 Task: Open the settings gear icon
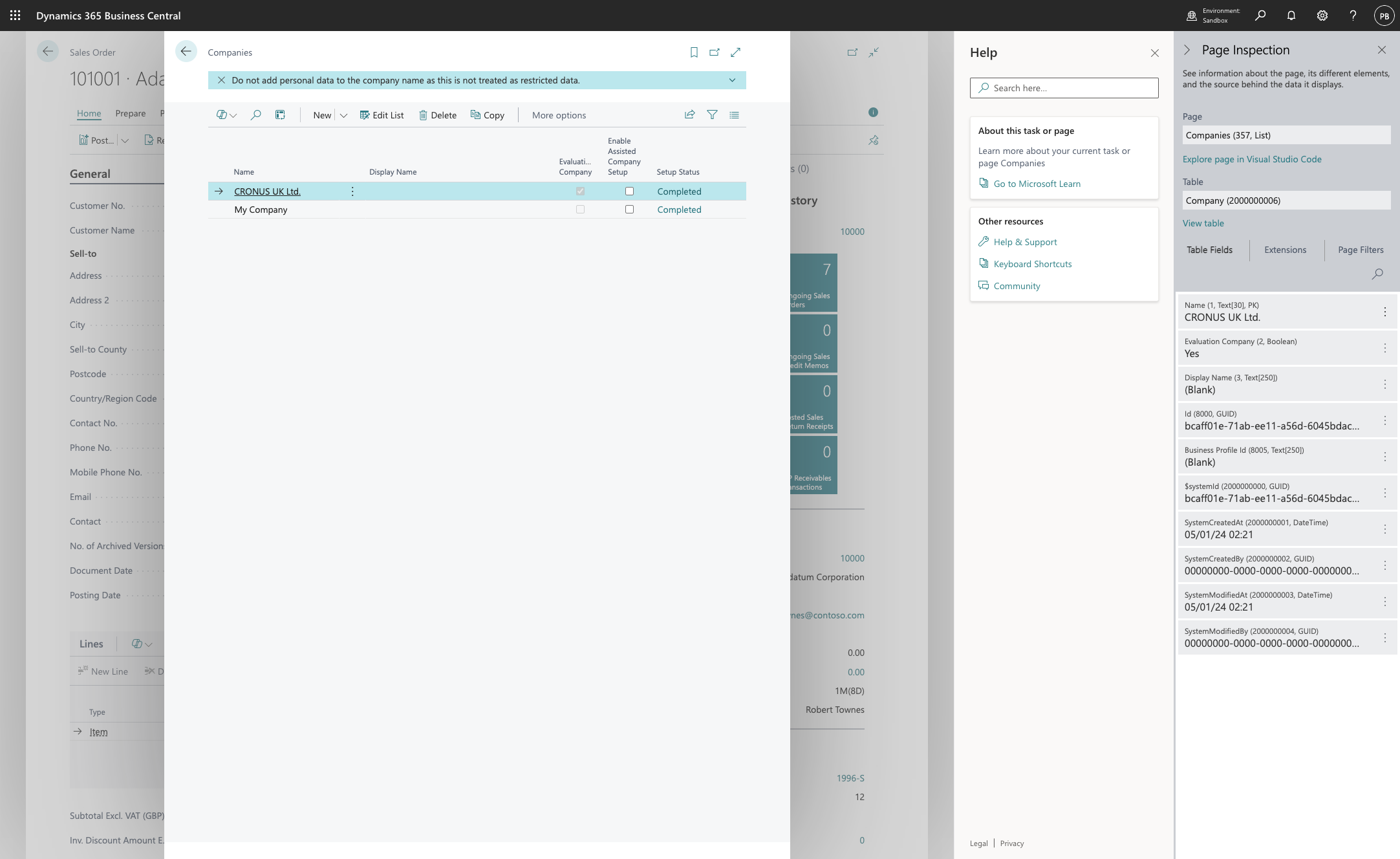(x=1322, y=16)
